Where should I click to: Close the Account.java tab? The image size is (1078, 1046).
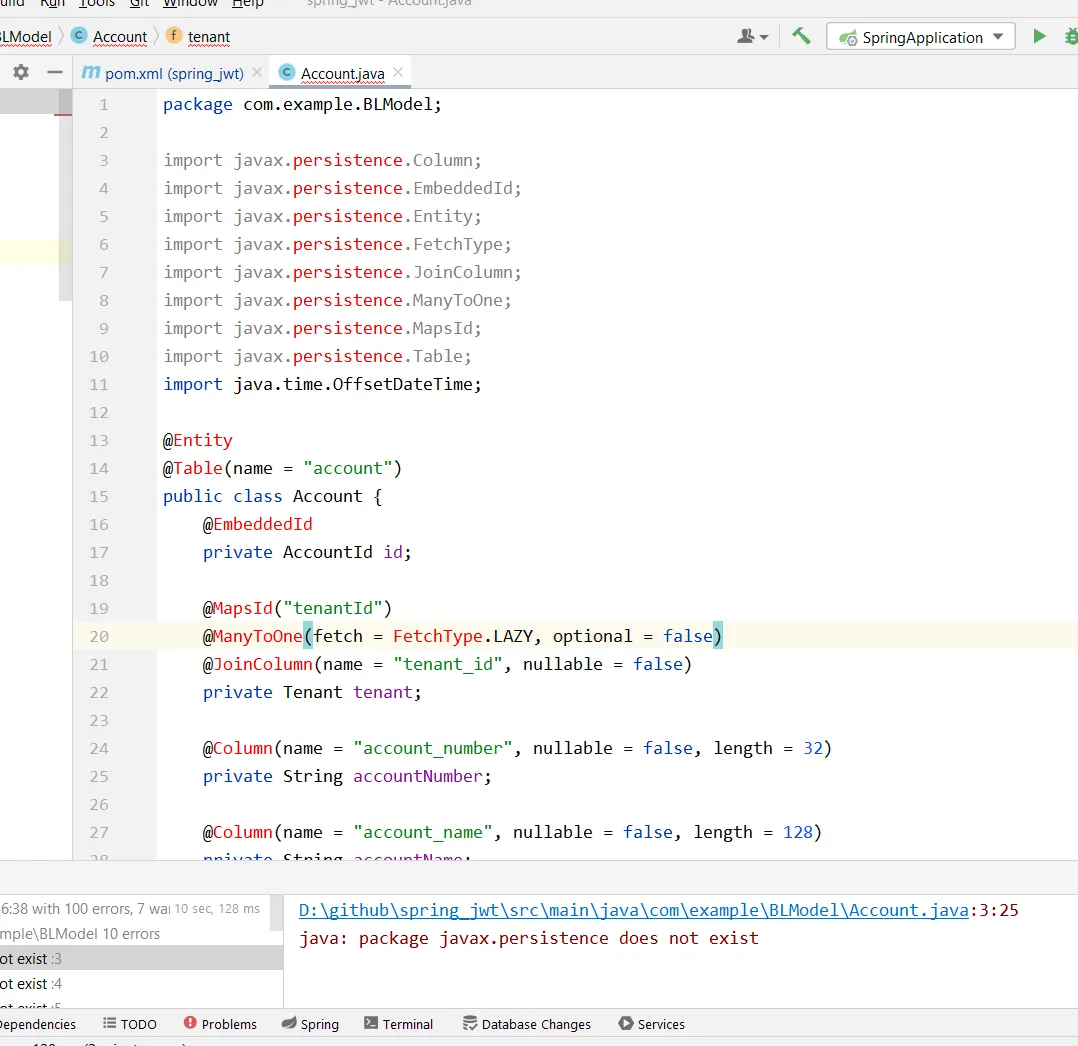[398, 73]
